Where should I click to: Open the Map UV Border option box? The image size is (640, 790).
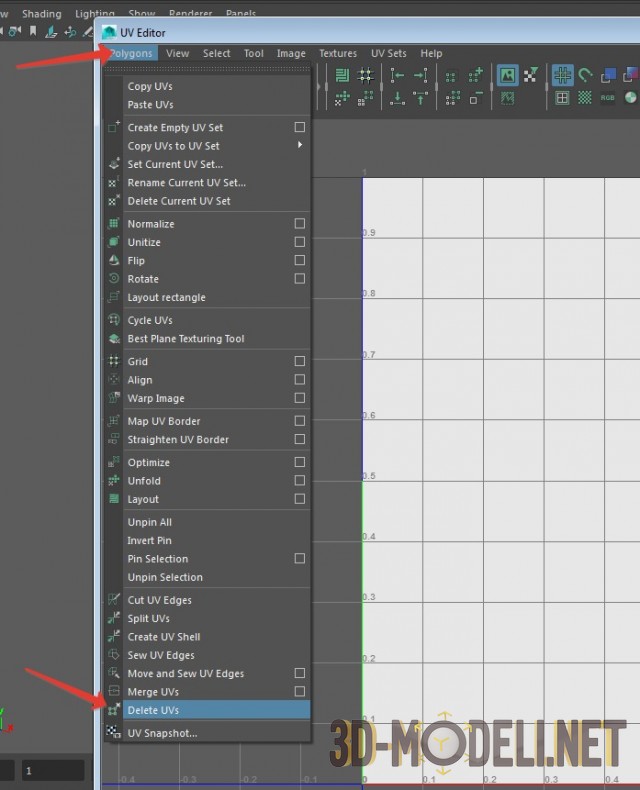pyautogui.click(x=300, y=421)
